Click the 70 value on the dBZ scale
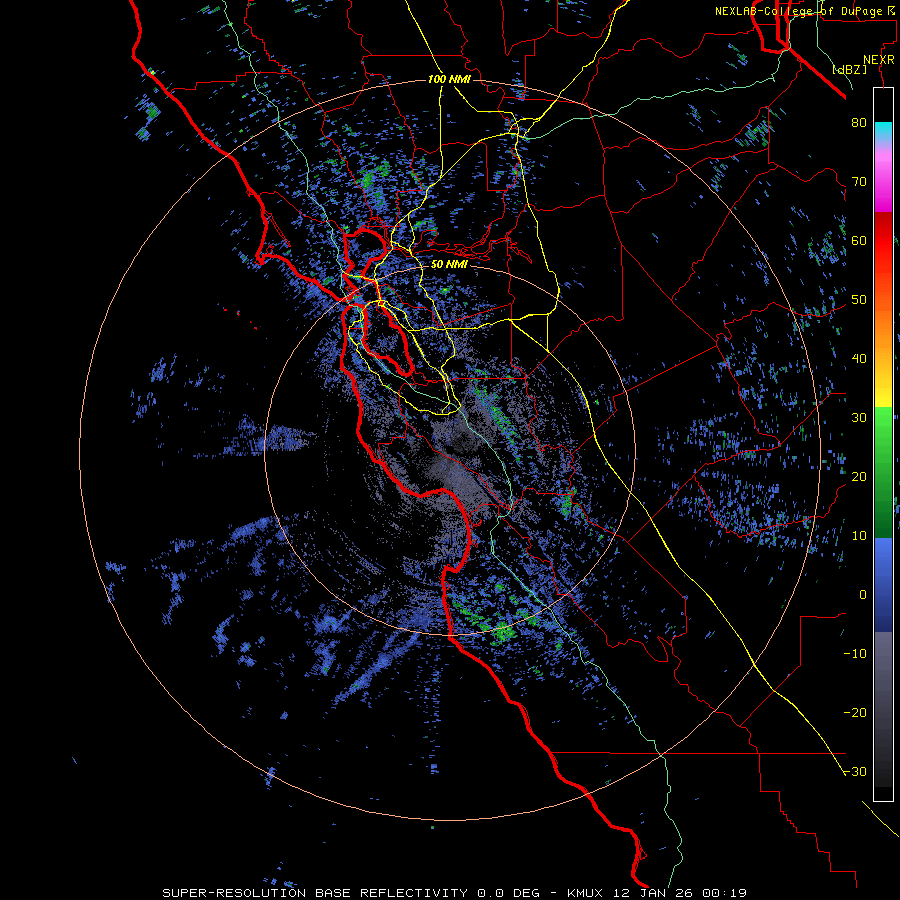The image size is (900, 900). pyautogui.click(x=859, y=182)
